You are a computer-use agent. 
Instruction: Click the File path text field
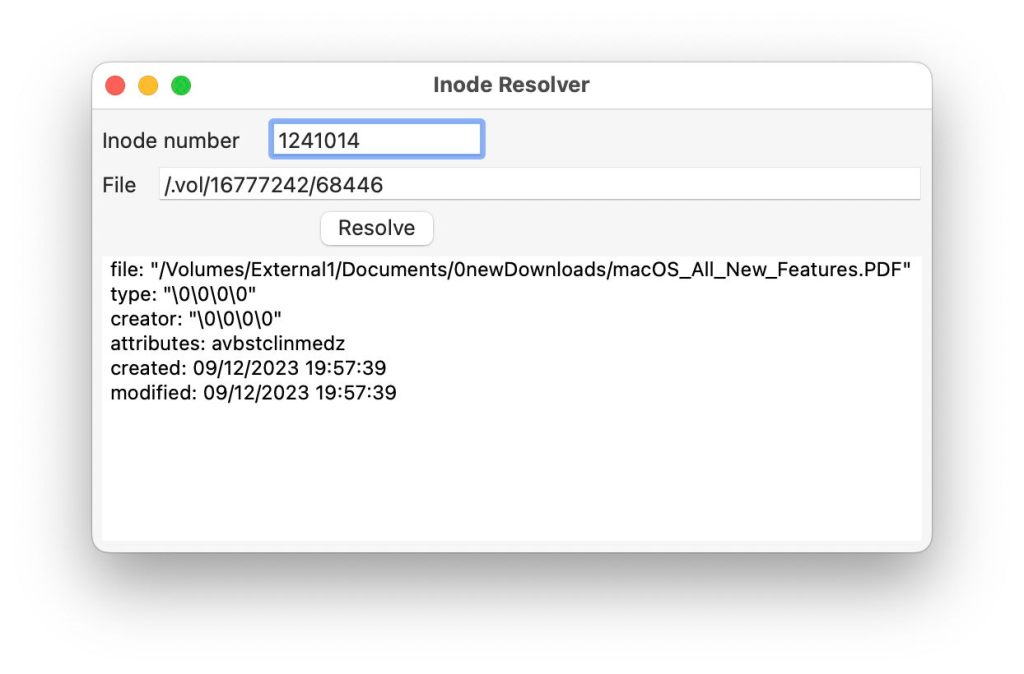click(539, 185)
